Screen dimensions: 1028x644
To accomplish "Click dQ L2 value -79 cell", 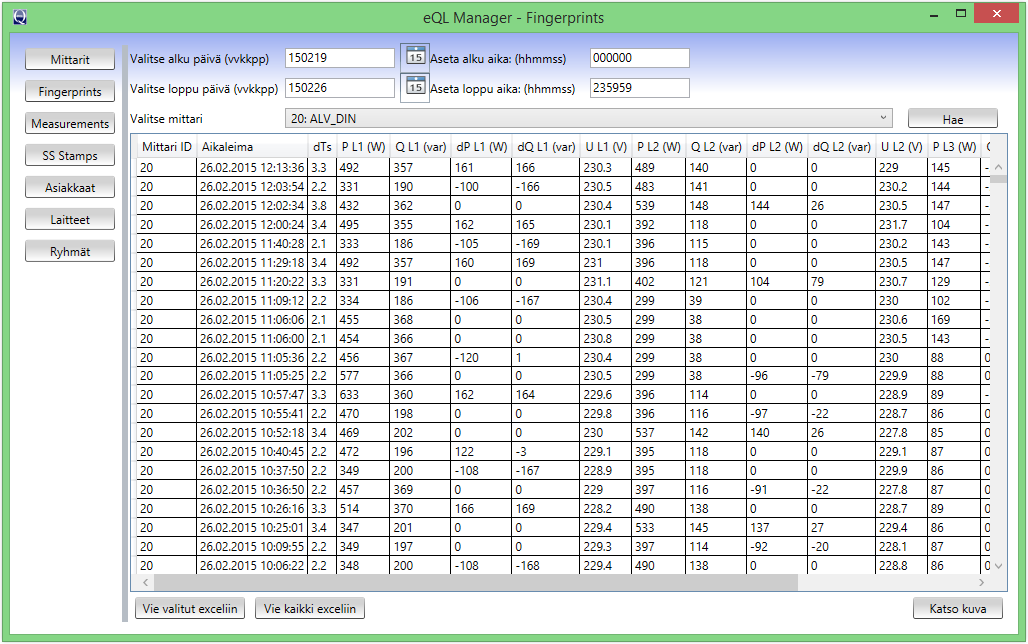I will [842, 376].
